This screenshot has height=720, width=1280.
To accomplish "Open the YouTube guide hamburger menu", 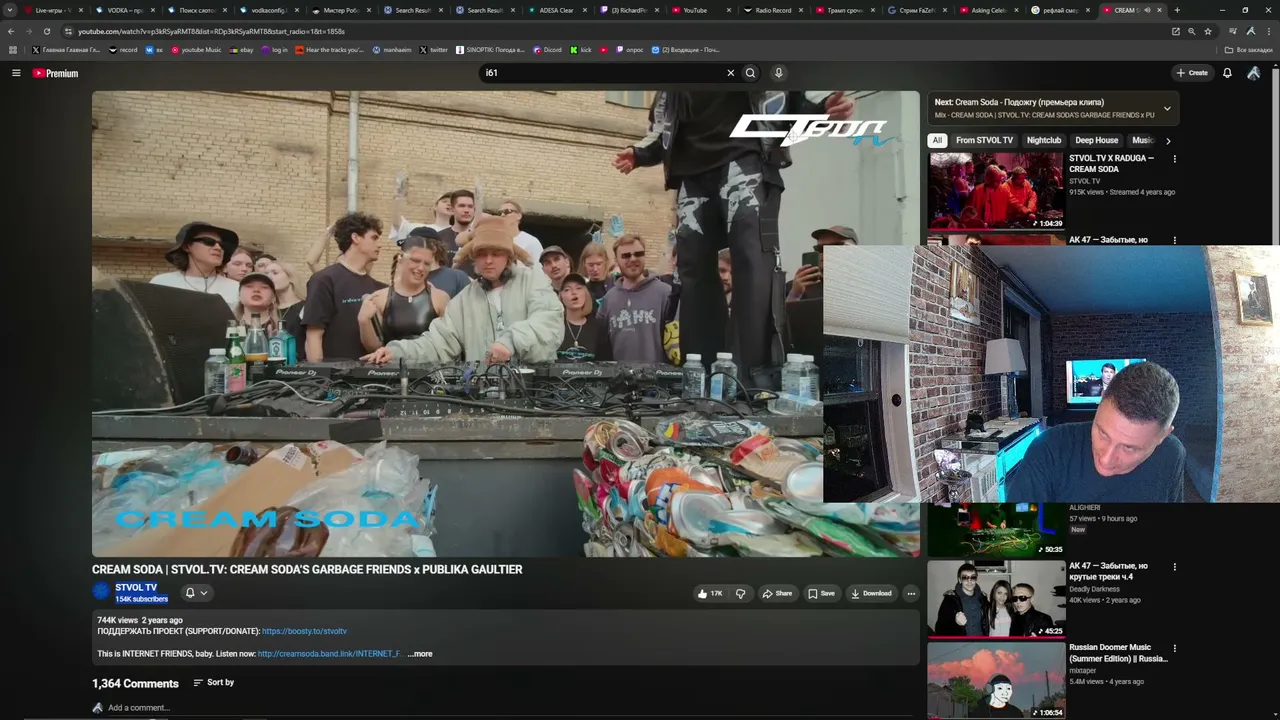I will click(x=16, y=73).
